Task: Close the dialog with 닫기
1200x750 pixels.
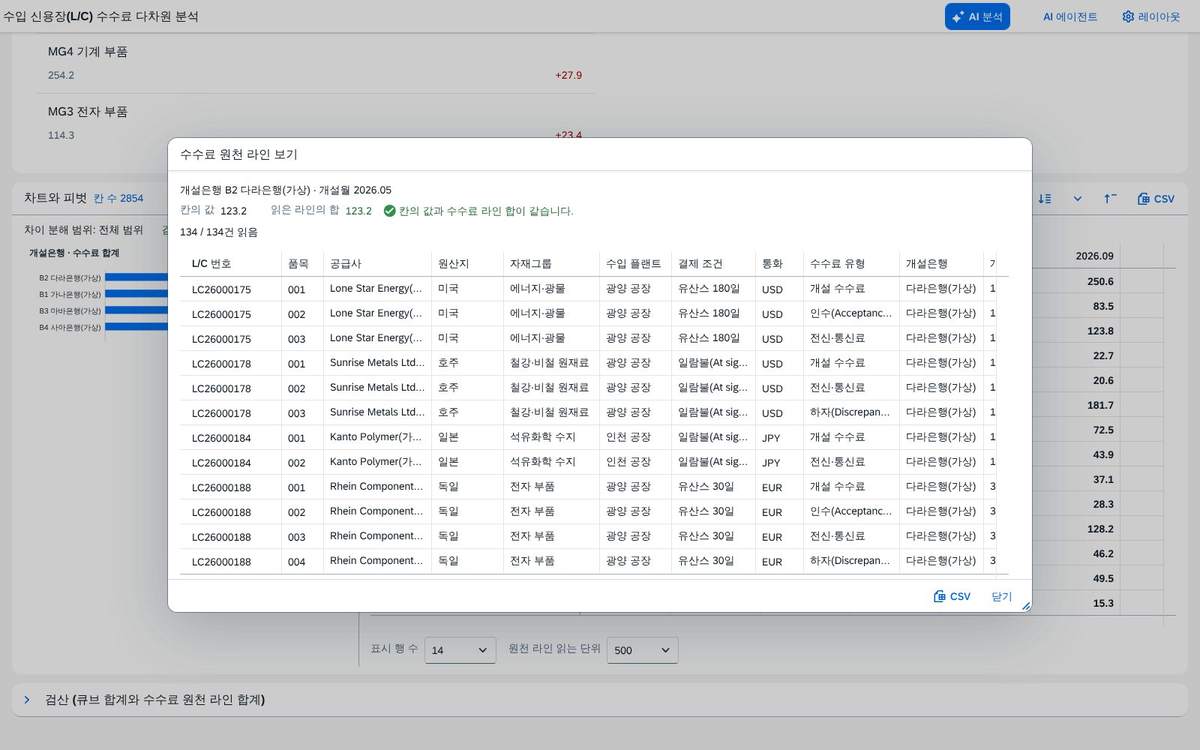Action: 1001,596
